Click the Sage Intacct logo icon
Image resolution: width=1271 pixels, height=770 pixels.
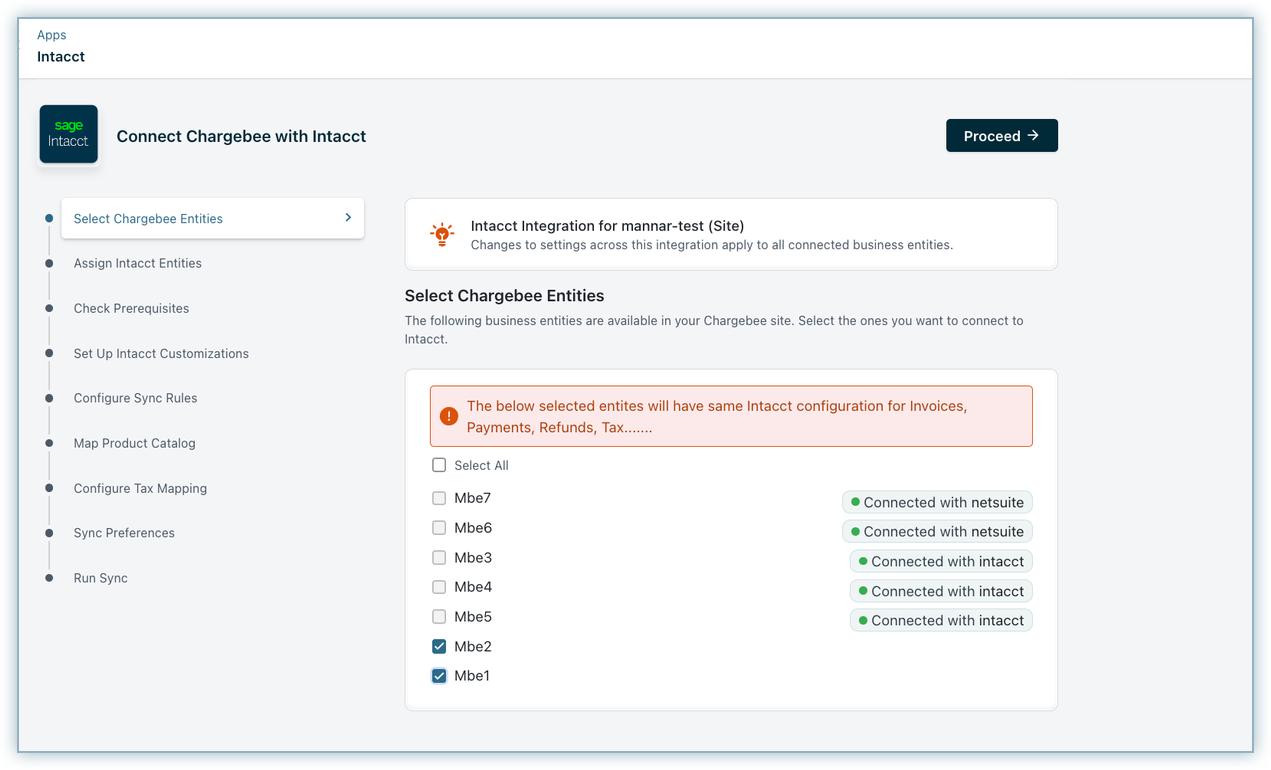pos(68,134)
